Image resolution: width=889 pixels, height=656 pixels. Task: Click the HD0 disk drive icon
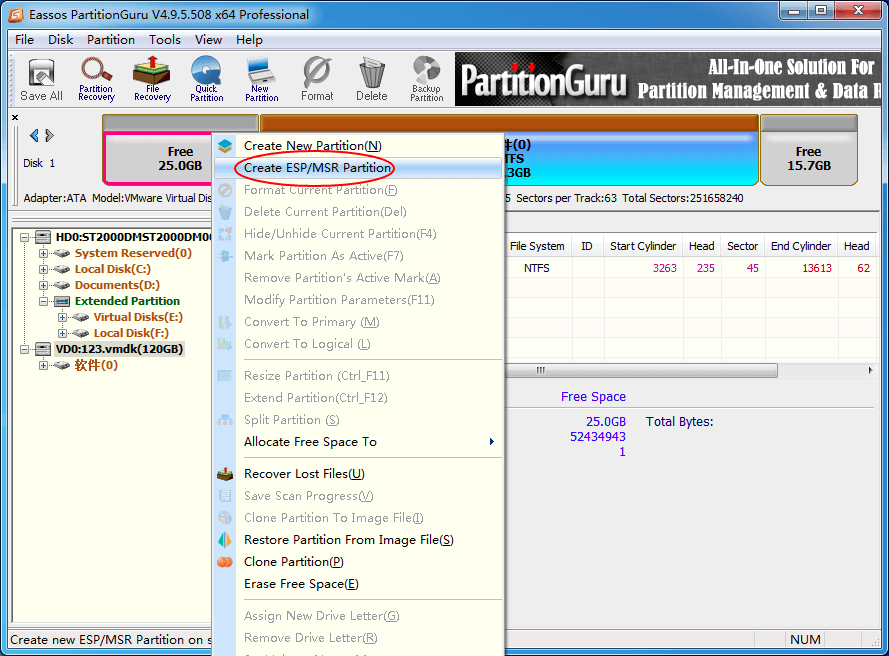43,237
